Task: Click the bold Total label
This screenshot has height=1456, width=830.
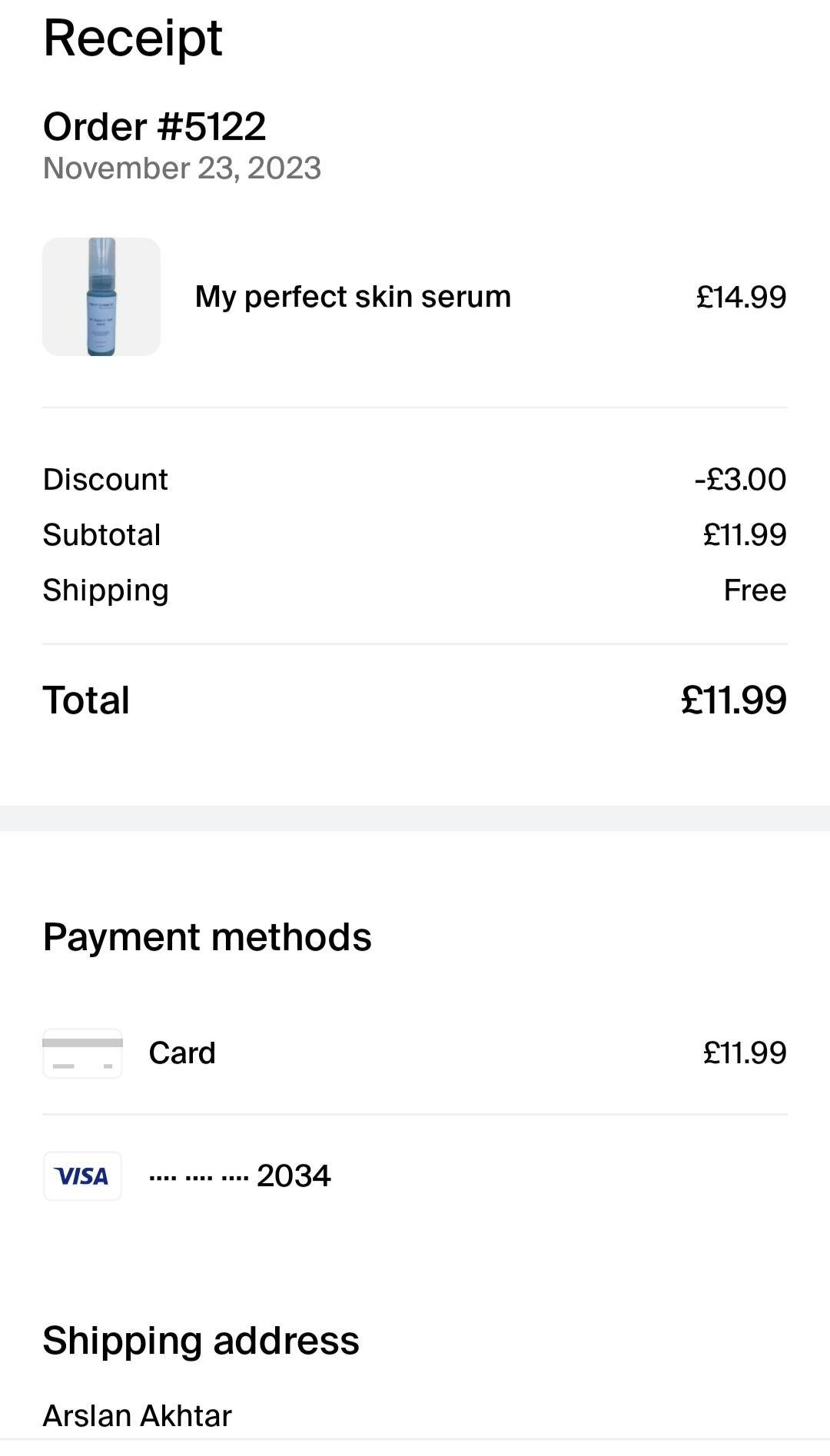Action: tap(86, 700)
